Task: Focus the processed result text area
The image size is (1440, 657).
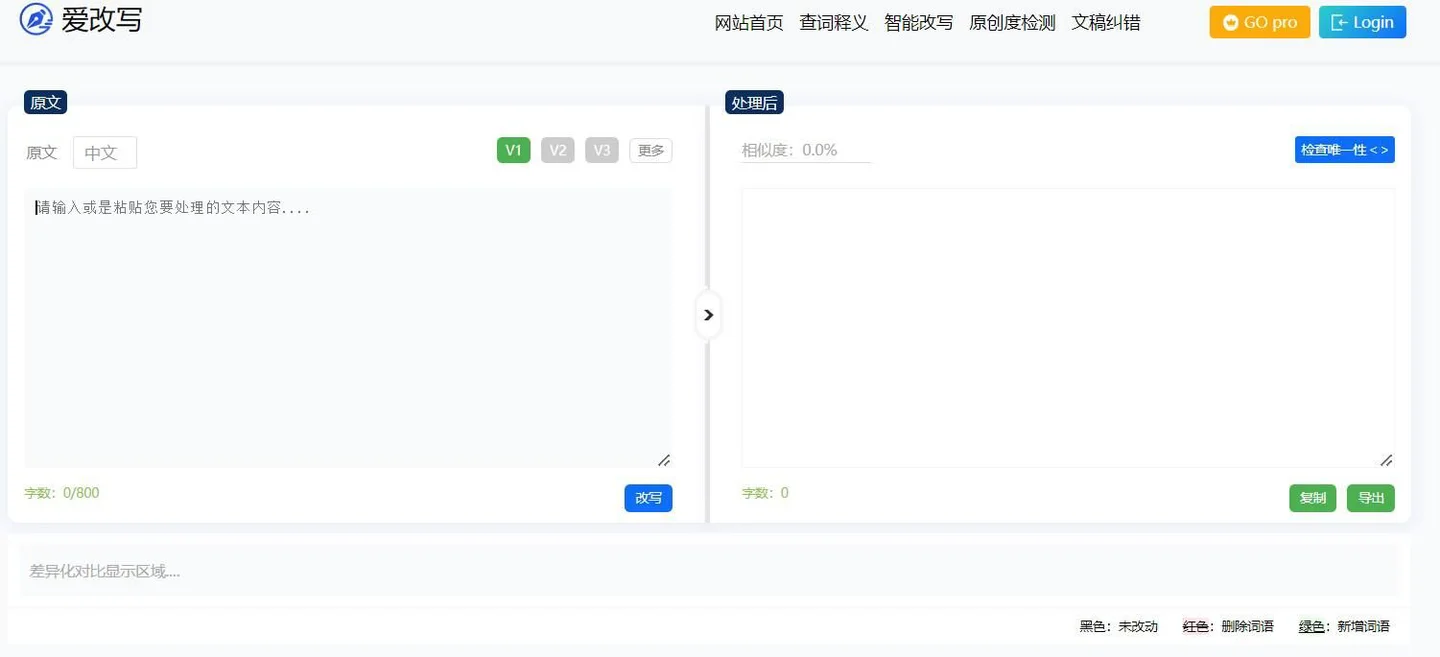Action: point(1068,328)
